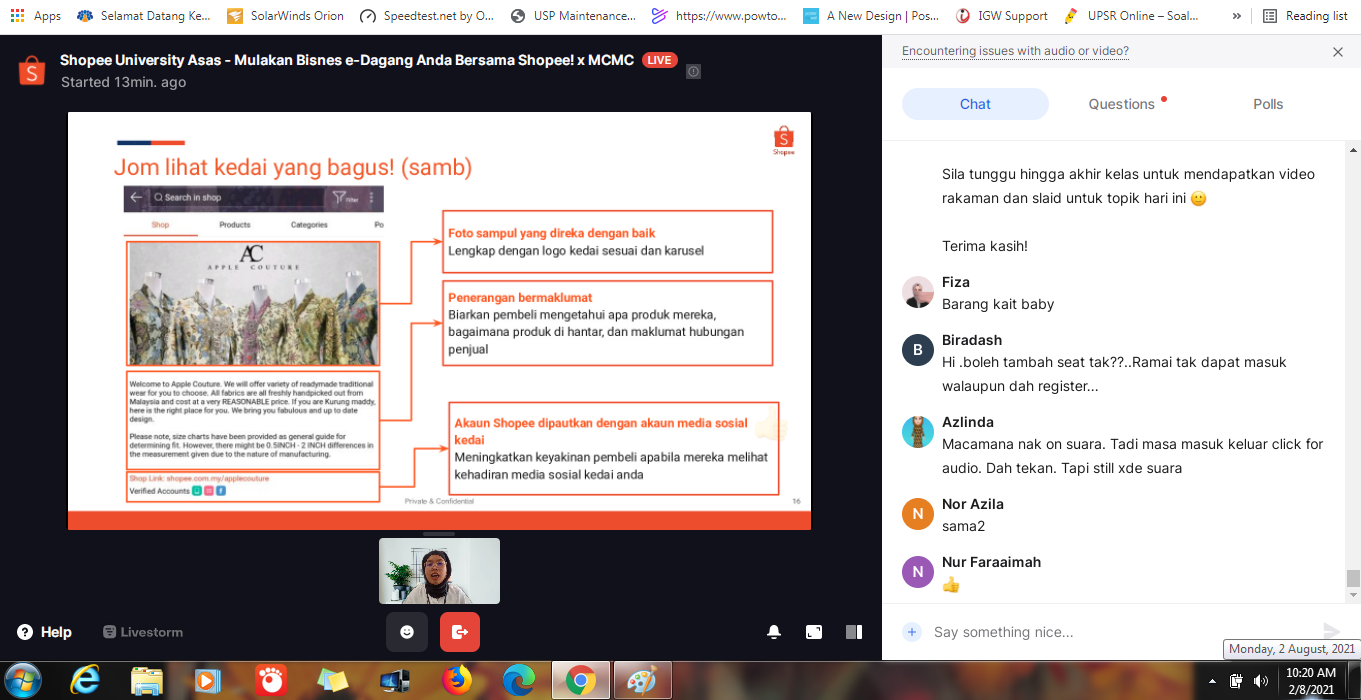Launch Microsoft Edge from taskbar
1361x700 pixels.
point(518,680)
